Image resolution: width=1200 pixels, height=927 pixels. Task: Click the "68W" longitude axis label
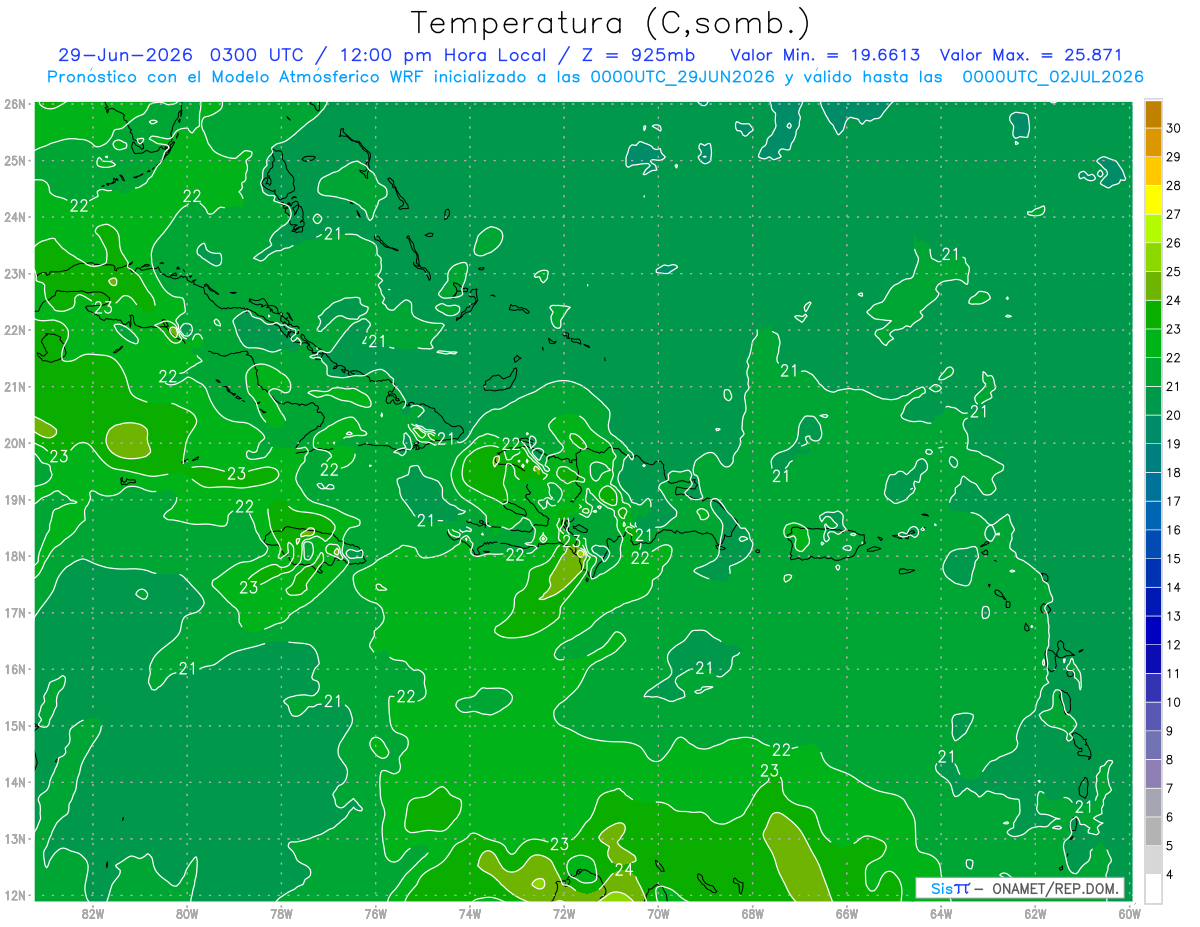753,913
